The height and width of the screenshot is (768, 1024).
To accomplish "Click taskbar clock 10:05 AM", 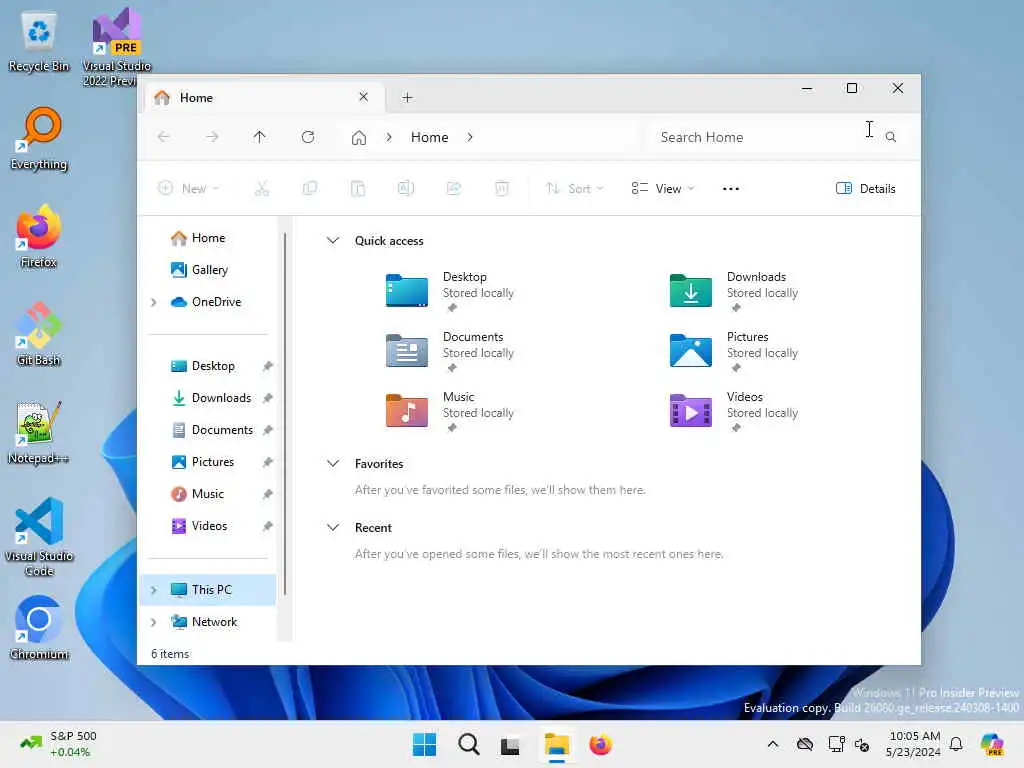I will coord(913,744).
